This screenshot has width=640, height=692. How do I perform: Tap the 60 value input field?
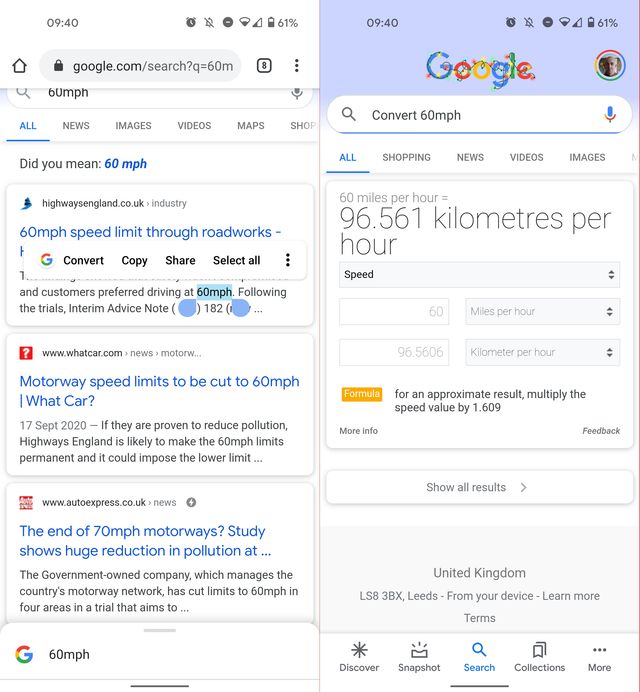point(394,312)
